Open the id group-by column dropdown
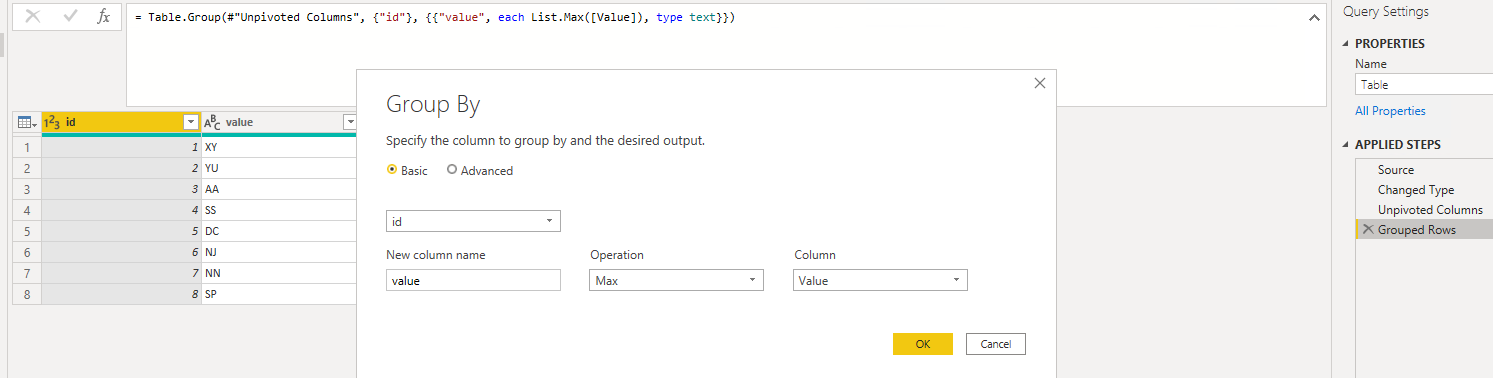 (473, 221)
